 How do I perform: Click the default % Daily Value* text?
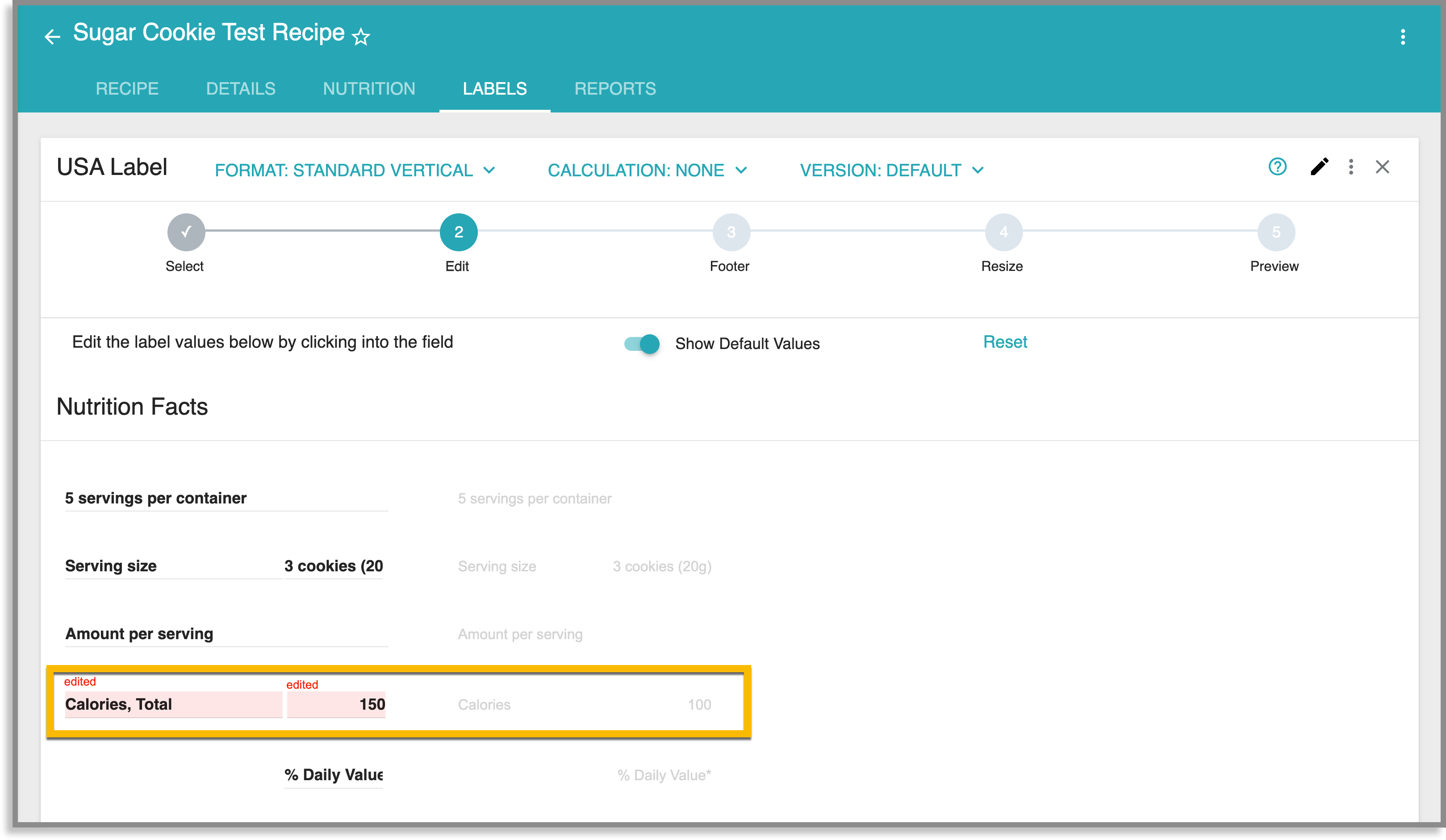pyautogui.click(x=664, y=775)
